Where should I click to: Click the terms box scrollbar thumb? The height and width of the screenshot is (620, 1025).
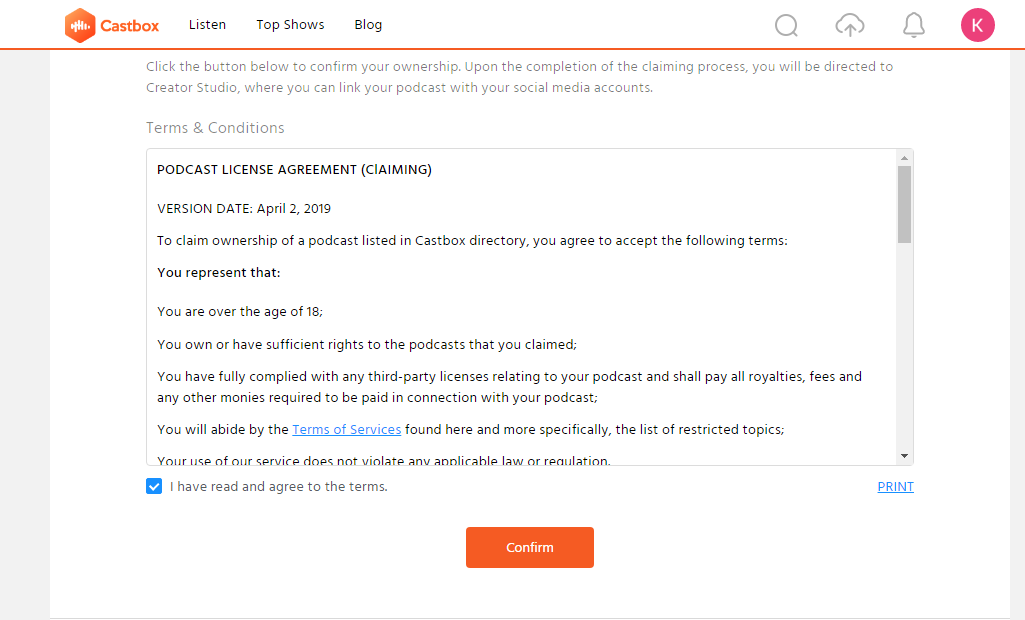(x=904, y=204)
